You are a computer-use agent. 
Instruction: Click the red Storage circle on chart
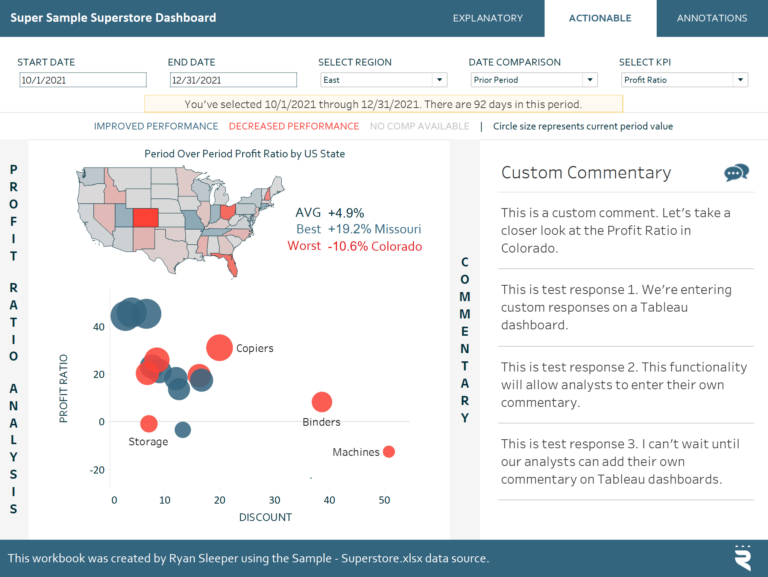tap(149, 424)
